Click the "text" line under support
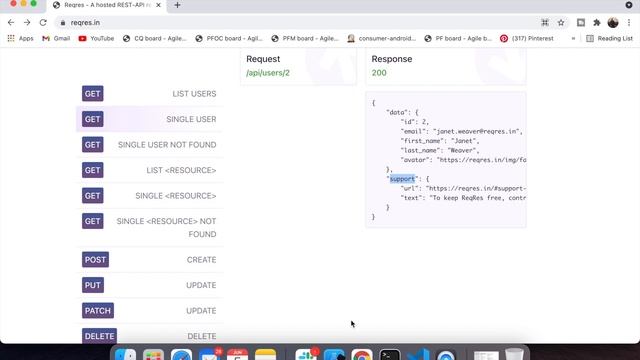Screen dimensions: 640x360 (x=463, y=198)
